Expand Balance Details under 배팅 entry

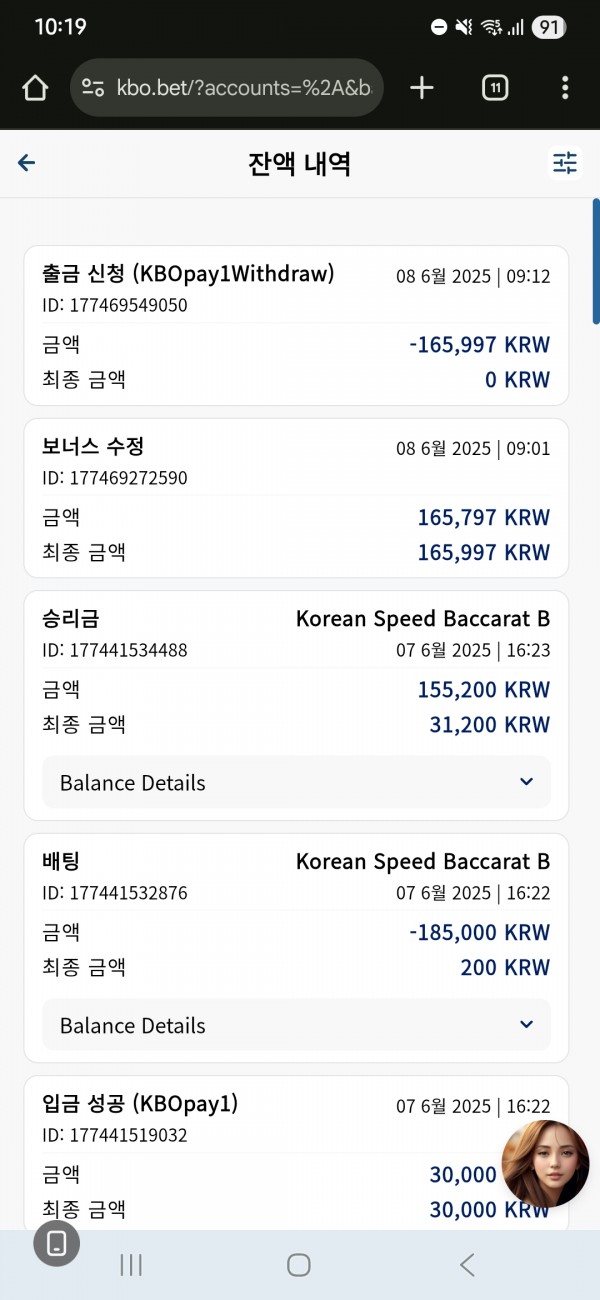click(296, 1025)
